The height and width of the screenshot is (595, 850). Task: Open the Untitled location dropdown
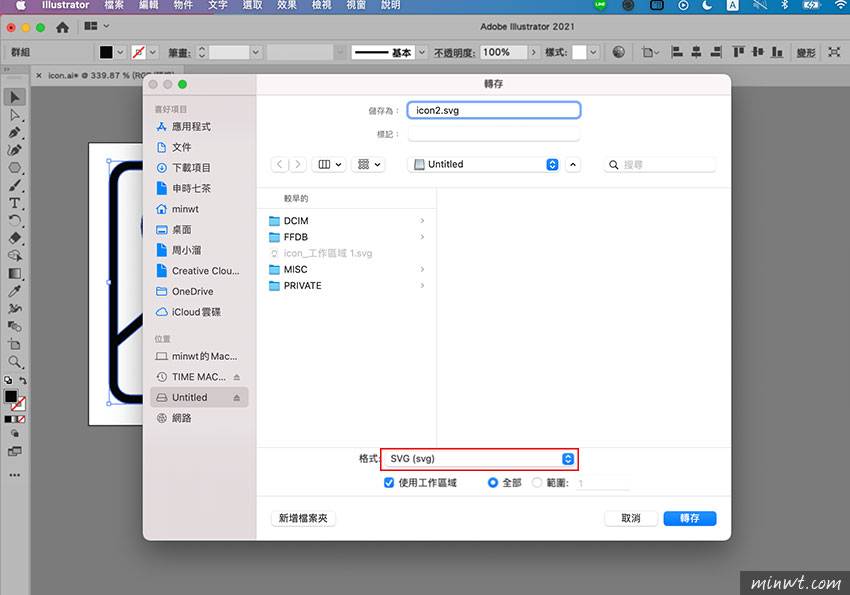[484, 164]
